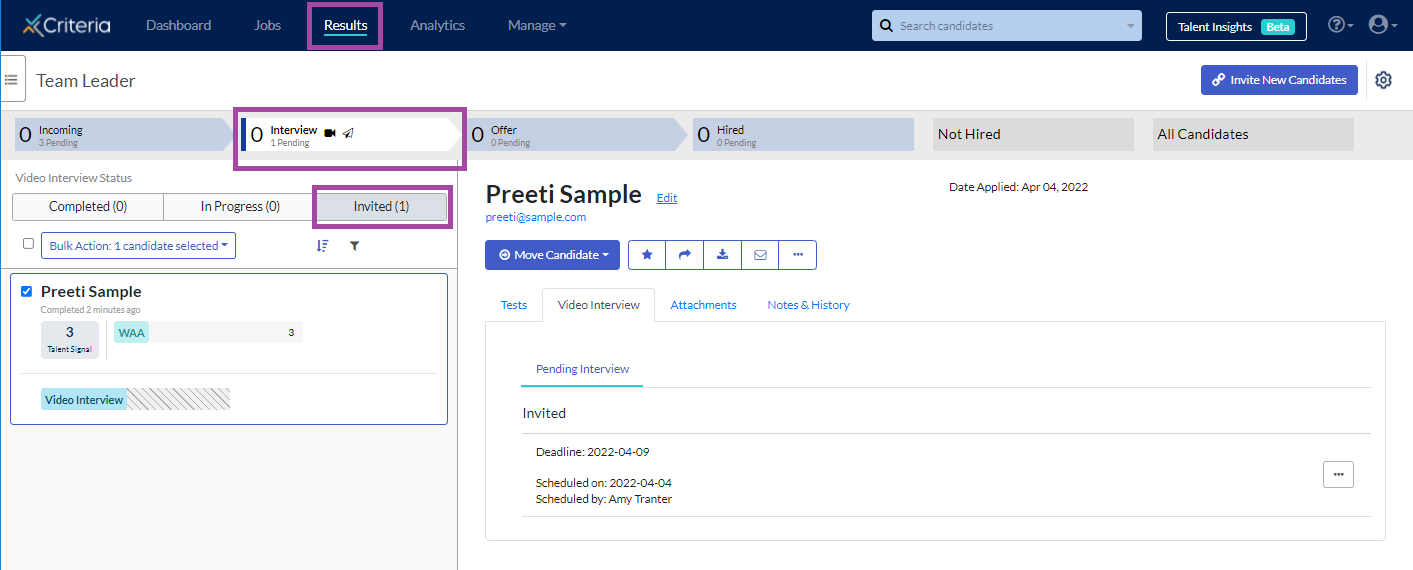The height and width of the screenshot is (570, 1413).
Task: Select the Pending Interview sub-tab
Action: [582, 369]
